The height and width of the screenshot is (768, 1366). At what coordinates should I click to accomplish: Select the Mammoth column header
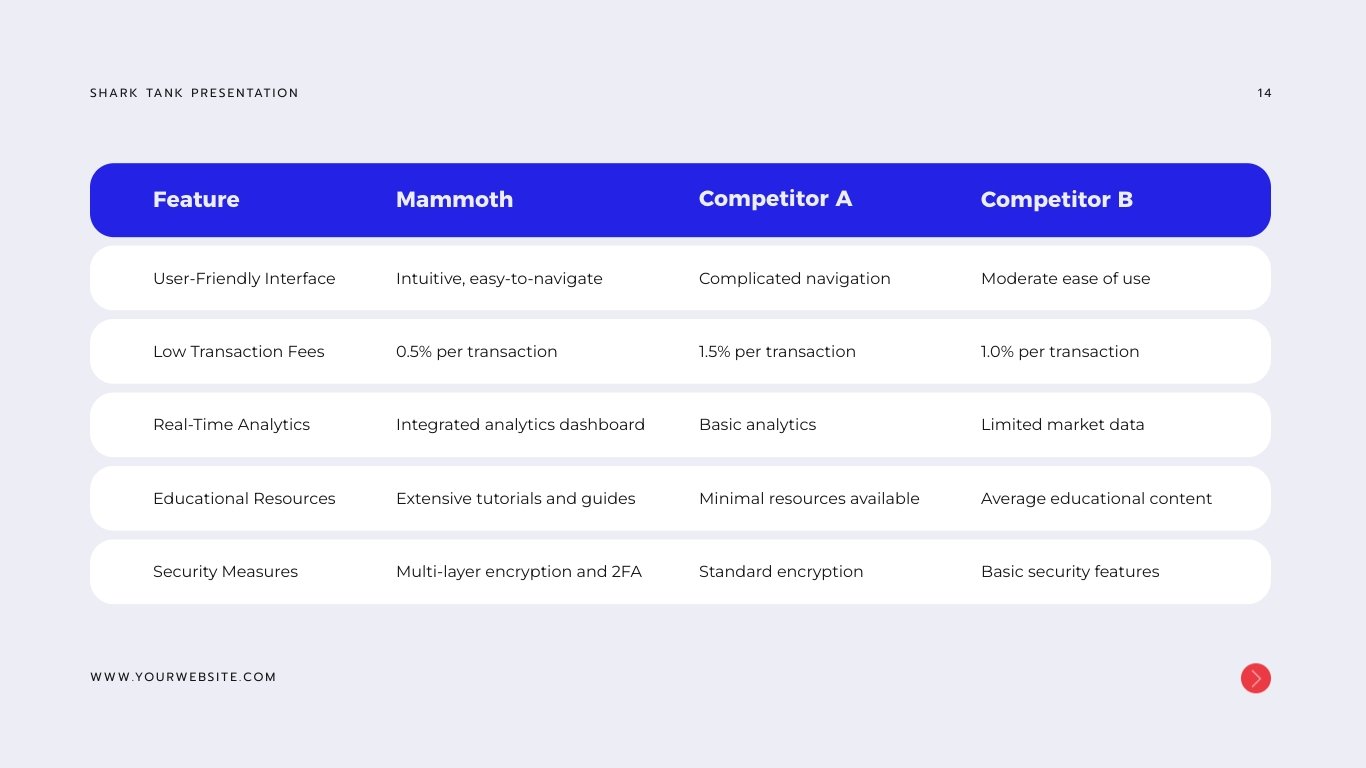tap(454, 200)
